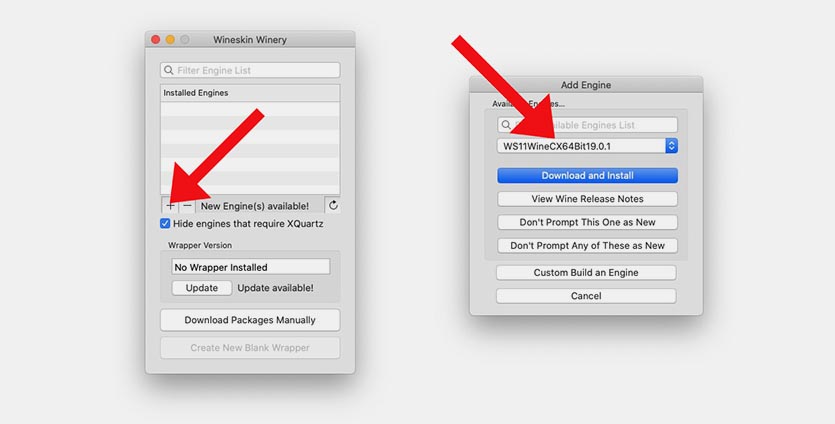
Task: Choose Don't Prompt Any of These as New
Action: [x=587, y=245]
